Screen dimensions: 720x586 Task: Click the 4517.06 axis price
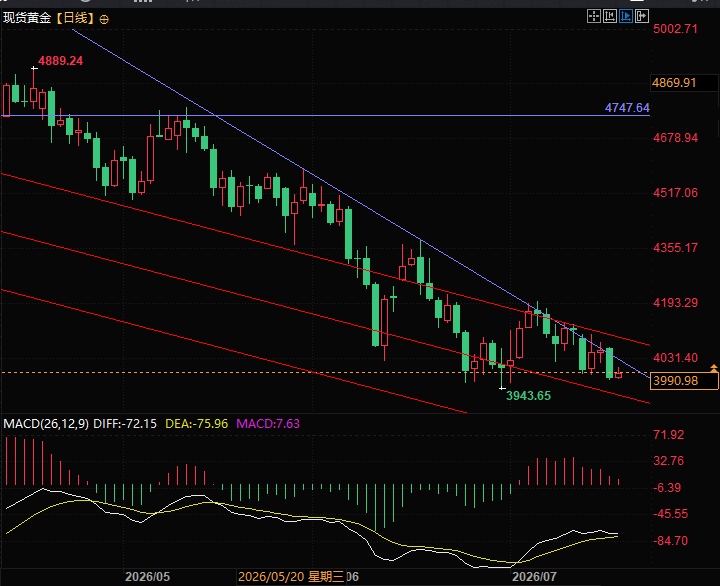coord(675,193)
